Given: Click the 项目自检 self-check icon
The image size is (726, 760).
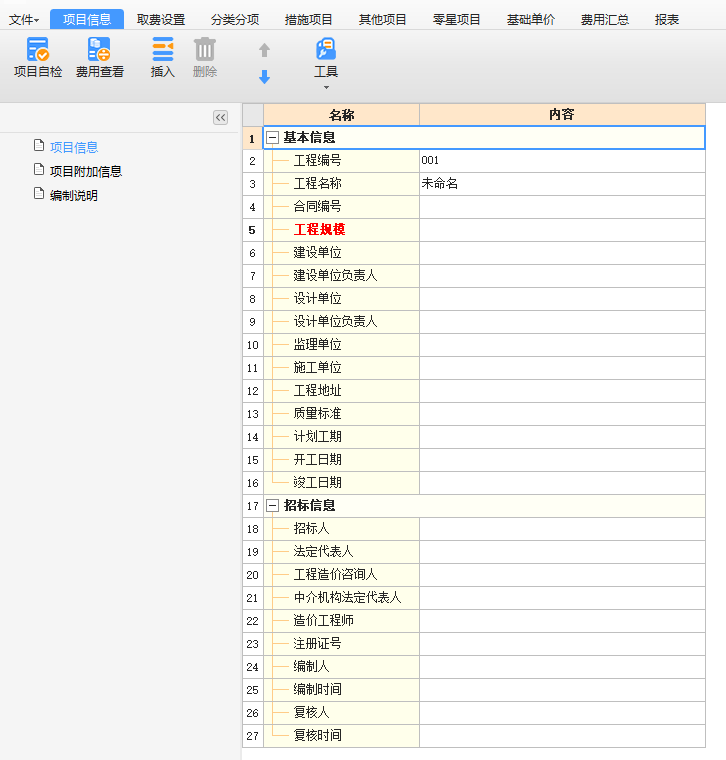Looking at the screenshot, I should click(x=38, y=49).
